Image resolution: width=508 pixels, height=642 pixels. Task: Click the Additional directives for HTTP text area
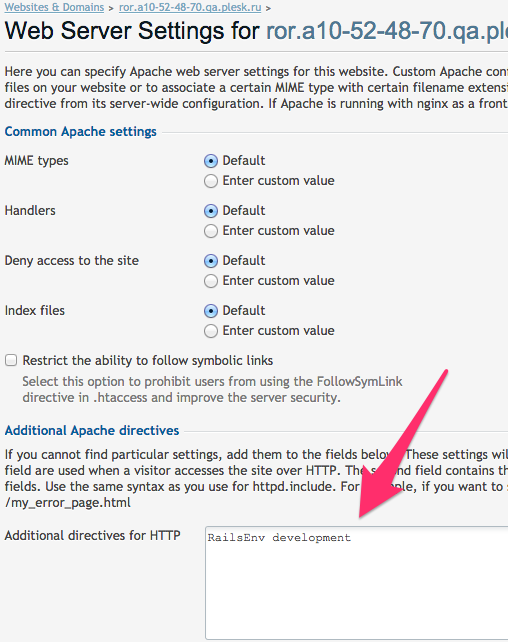(357, 583)
